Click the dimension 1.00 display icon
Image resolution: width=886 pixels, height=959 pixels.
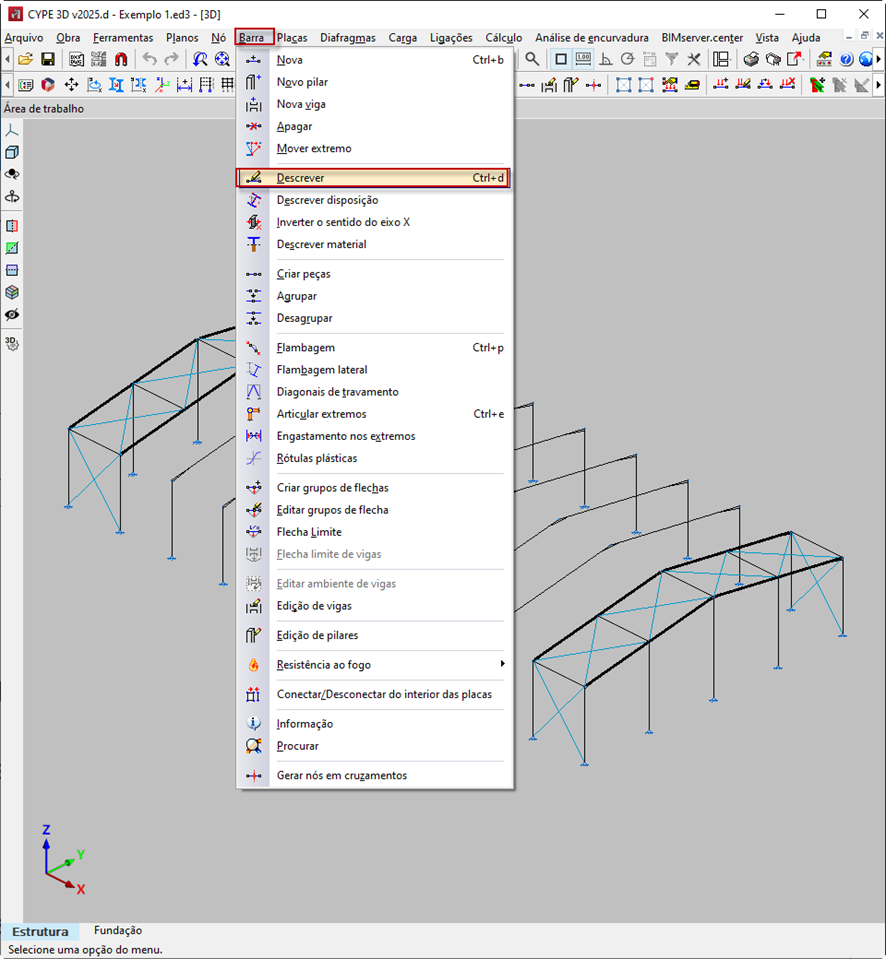pos(583,59)
